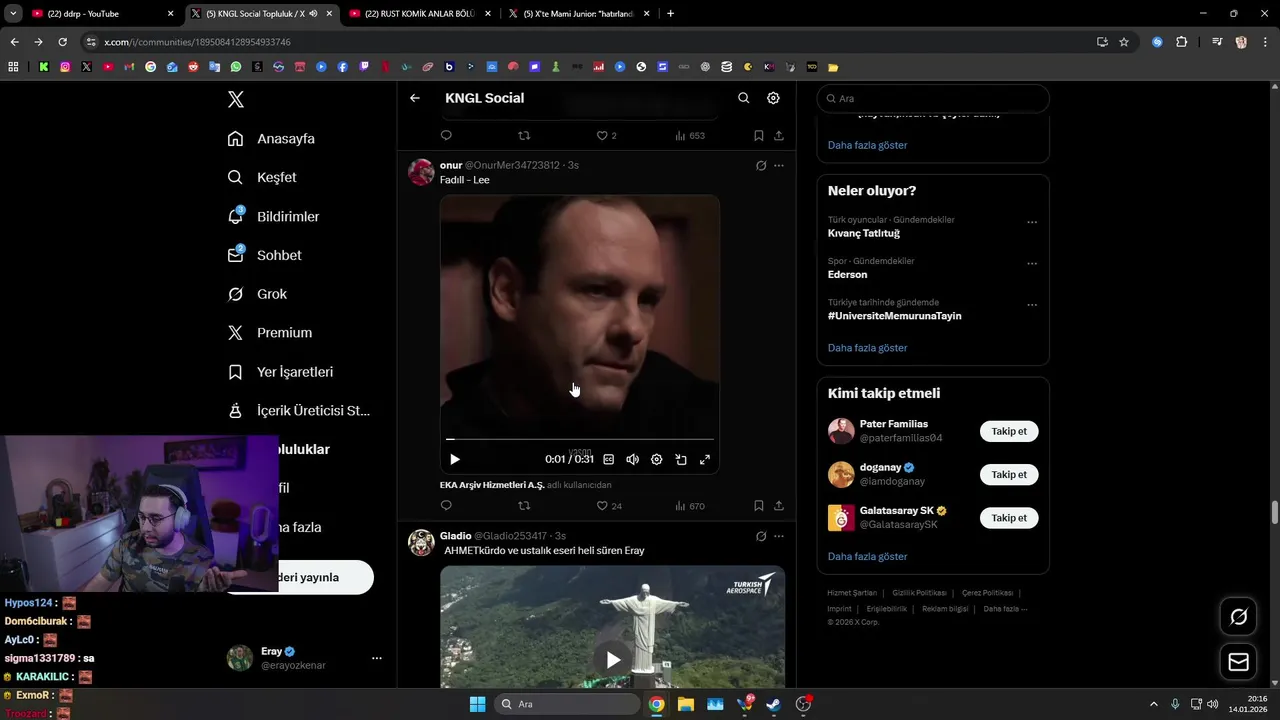The width and height of the screenshot is (1280, 720).
Task: Open Gladio's profile avatar
Action: [421, 543]
